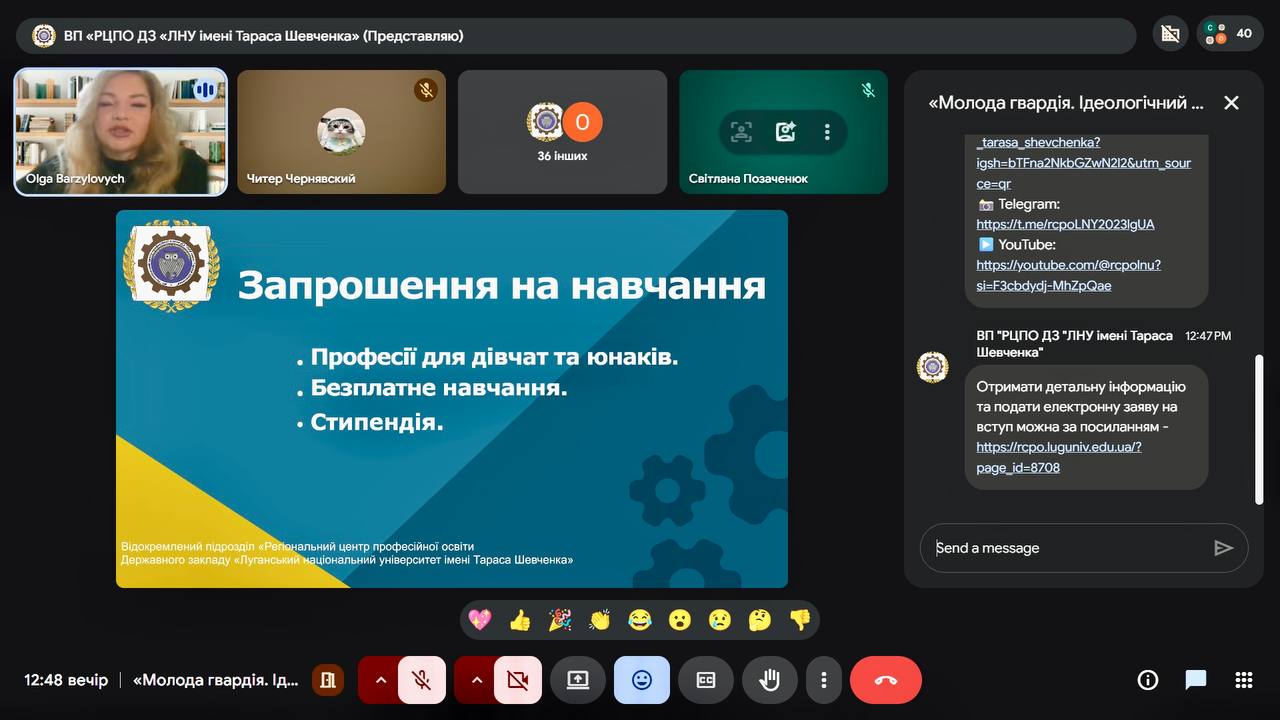Raise your hand in the meeting

[769, 680]
